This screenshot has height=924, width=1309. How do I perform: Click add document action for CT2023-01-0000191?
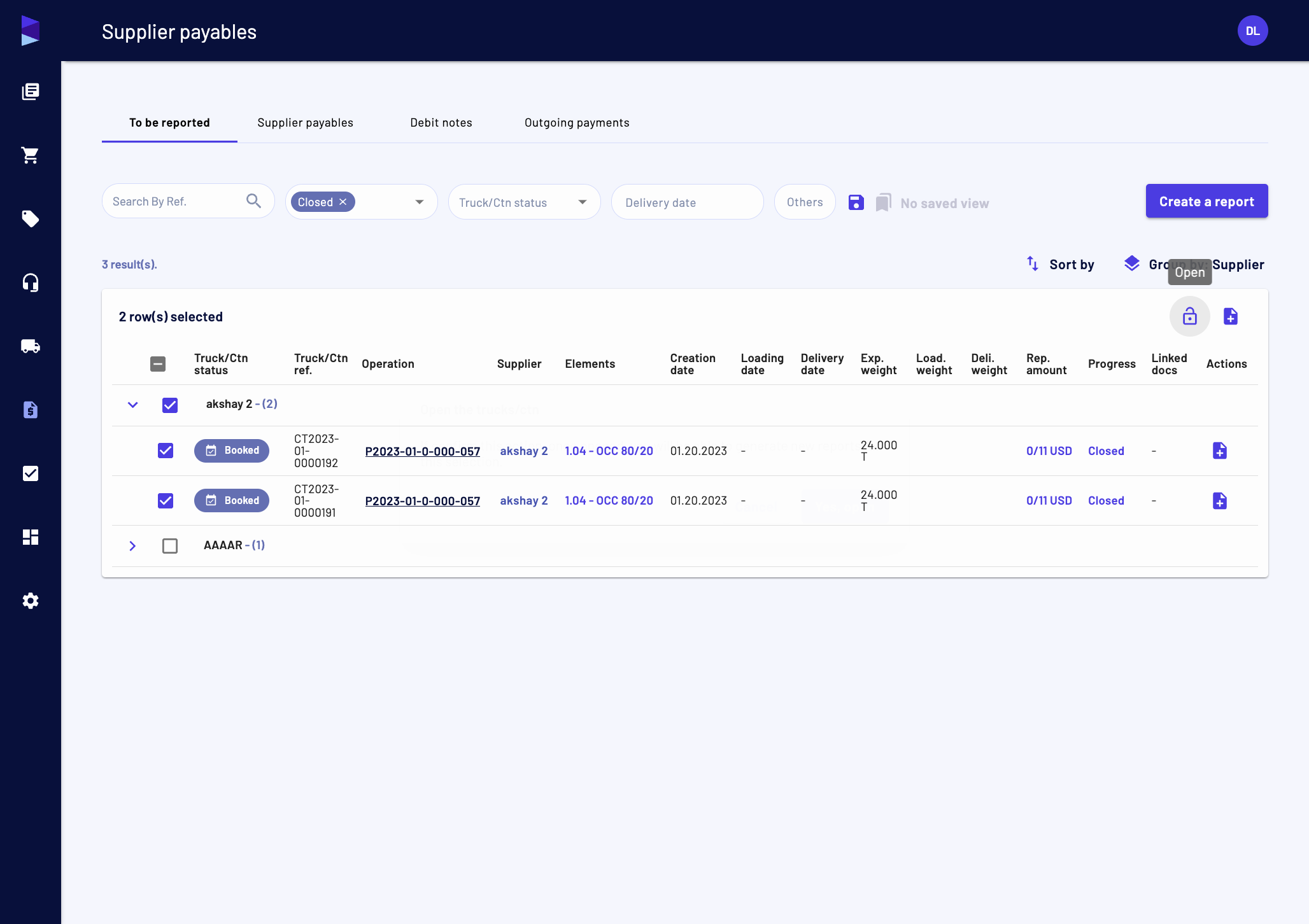point(1220,501)
